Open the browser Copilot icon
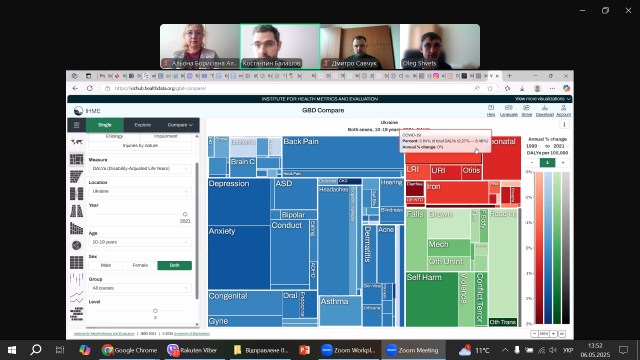Screen dimensions: 640x360 [x=566, y=88]
